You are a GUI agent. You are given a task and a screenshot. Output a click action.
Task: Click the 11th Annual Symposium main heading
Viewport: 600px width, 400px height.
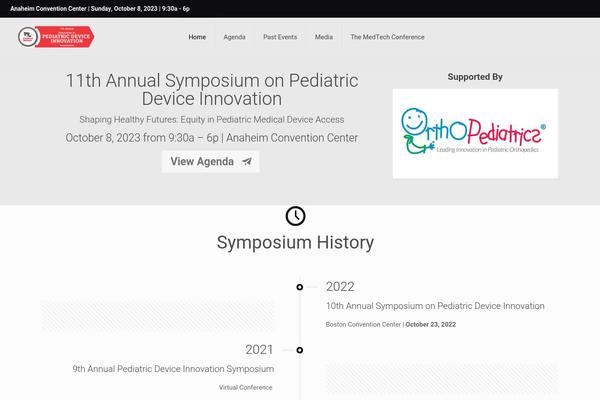click(x=212, y=90)
